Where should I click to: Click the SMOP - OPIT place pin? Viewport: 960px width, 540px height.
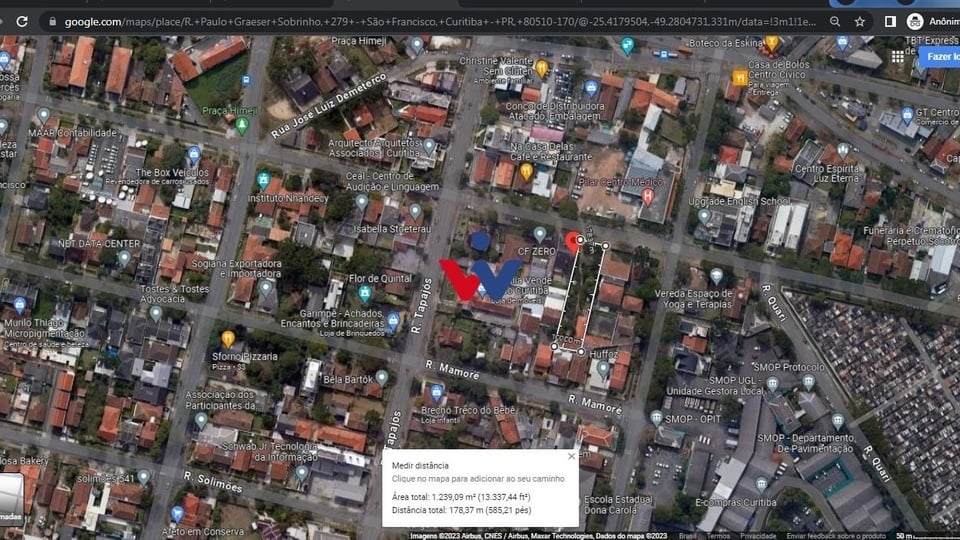(x=656, y=419)
